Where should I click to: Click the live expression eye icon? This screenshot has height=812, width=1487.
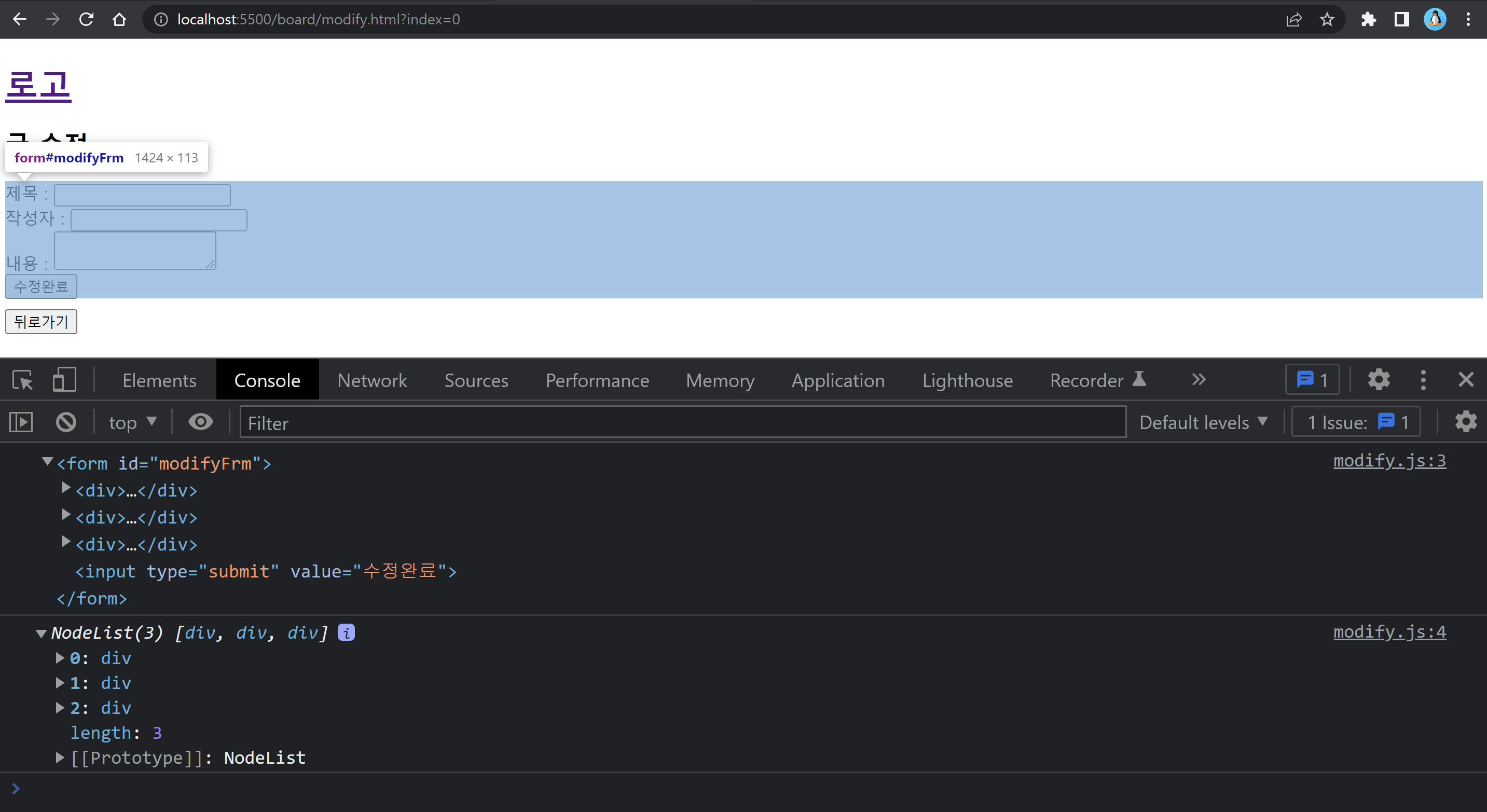[200, 422]
